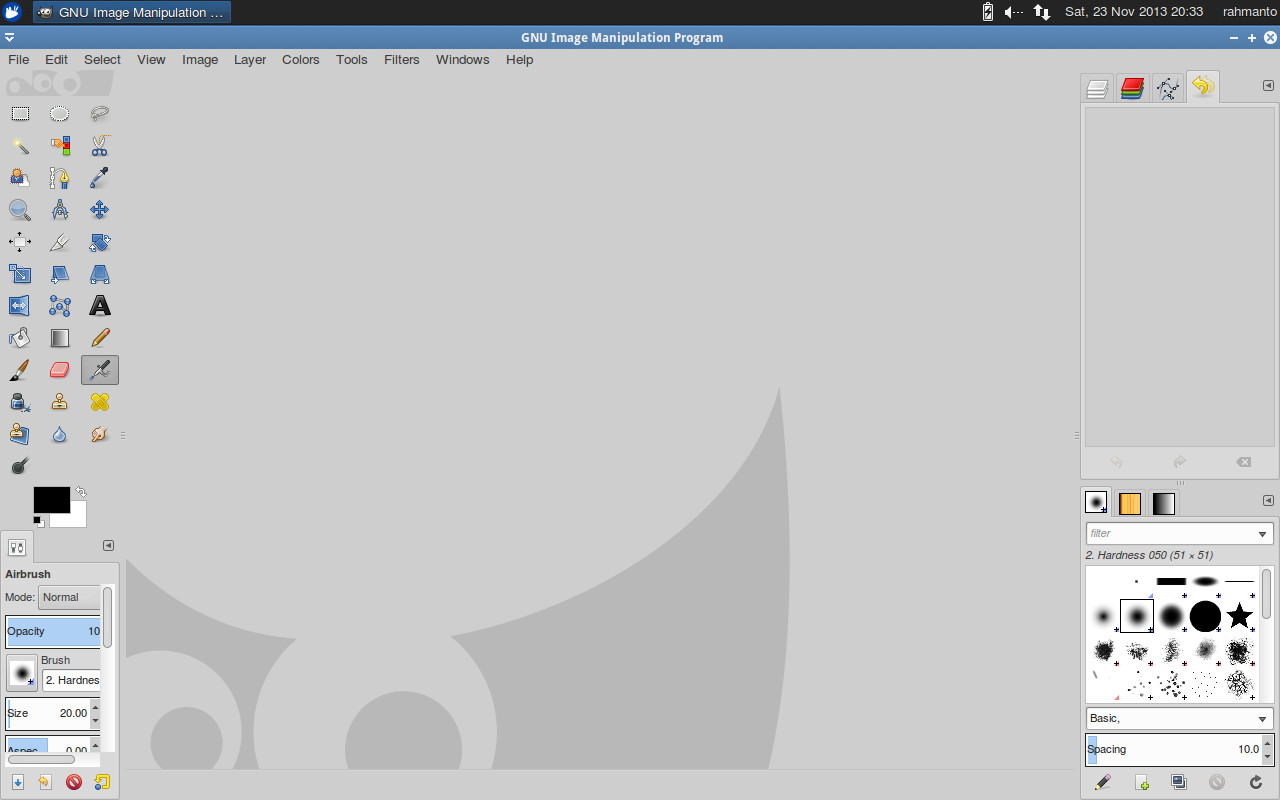Screen dimensions: 1280x800
Task: Select the Cage Transform tool
Action: pos(60,306)
